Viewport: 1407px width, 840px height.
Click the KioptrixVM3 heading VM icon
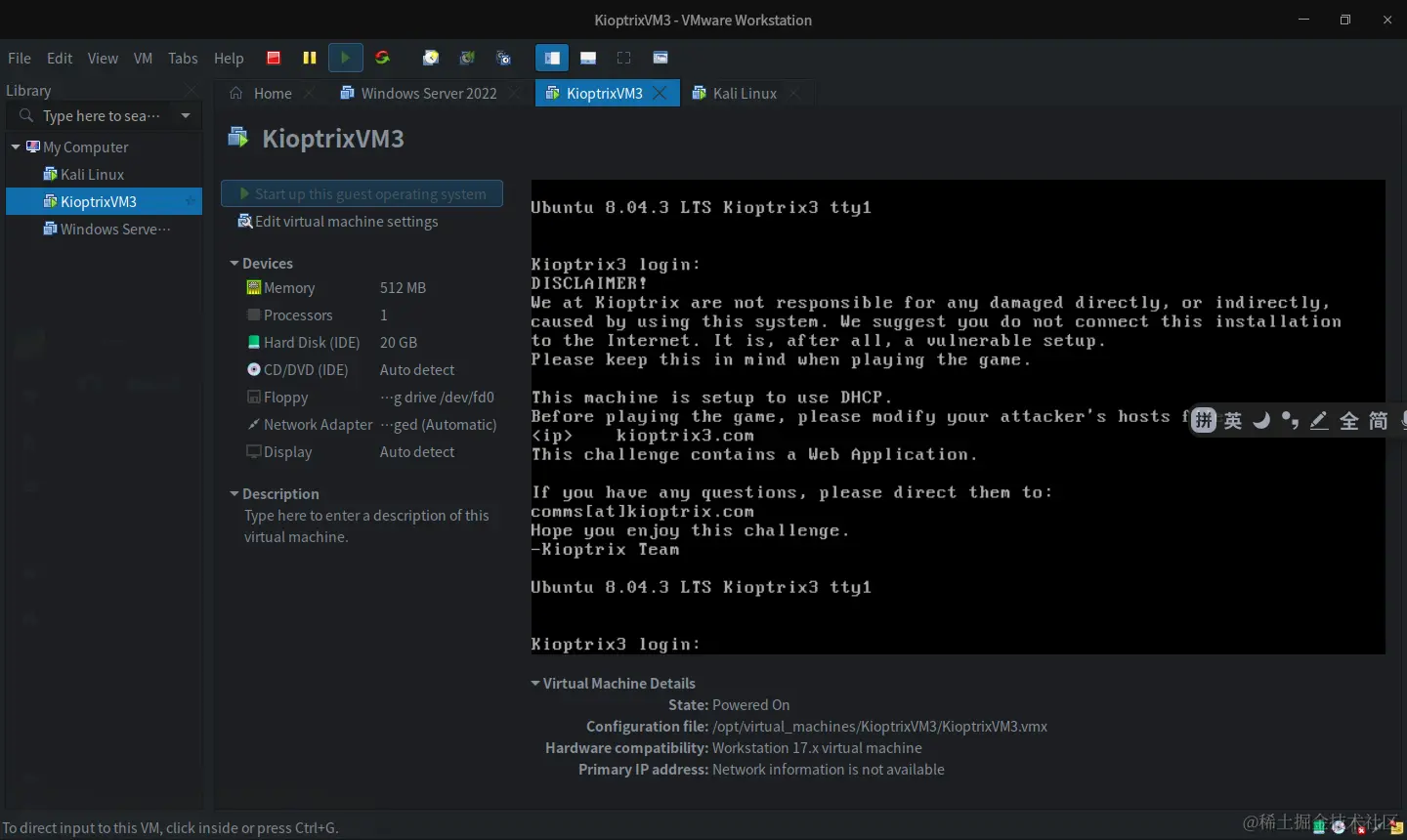pyautogui.click(x=238, y=138)
